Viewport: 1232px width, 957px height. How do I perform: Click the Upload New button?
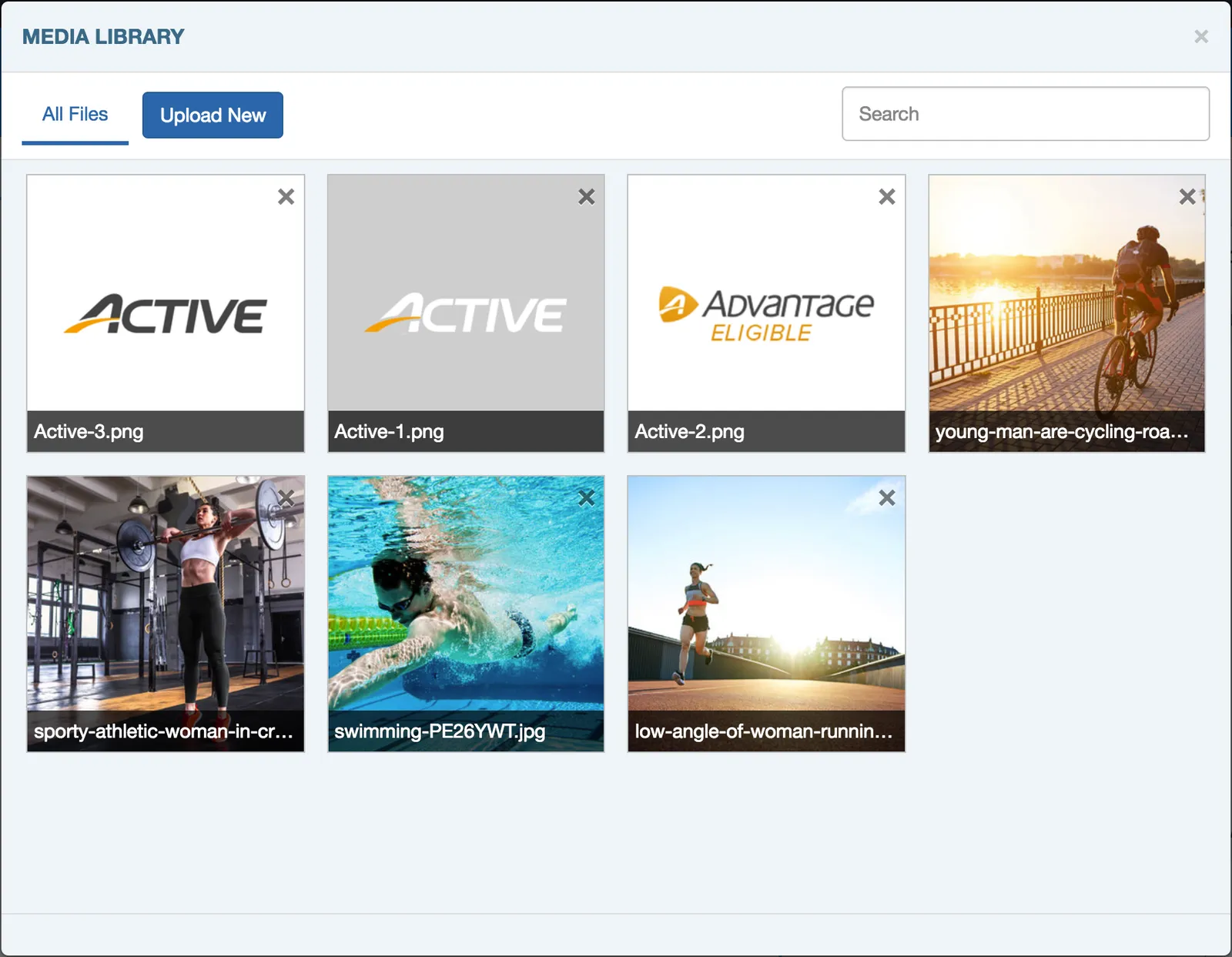coord(213,115)
